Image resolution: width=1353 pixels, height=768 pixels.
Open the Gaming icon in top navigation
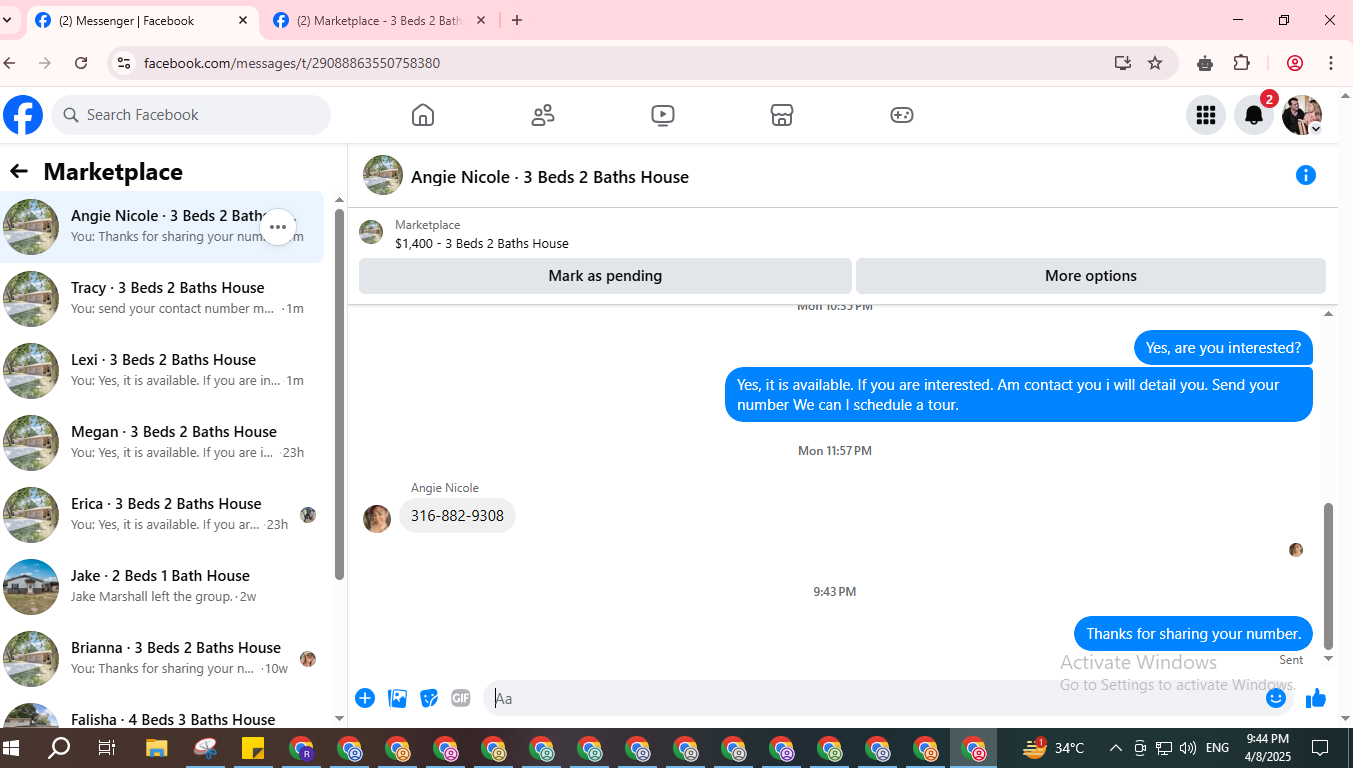pyautogui.click(x=902, y=115)
